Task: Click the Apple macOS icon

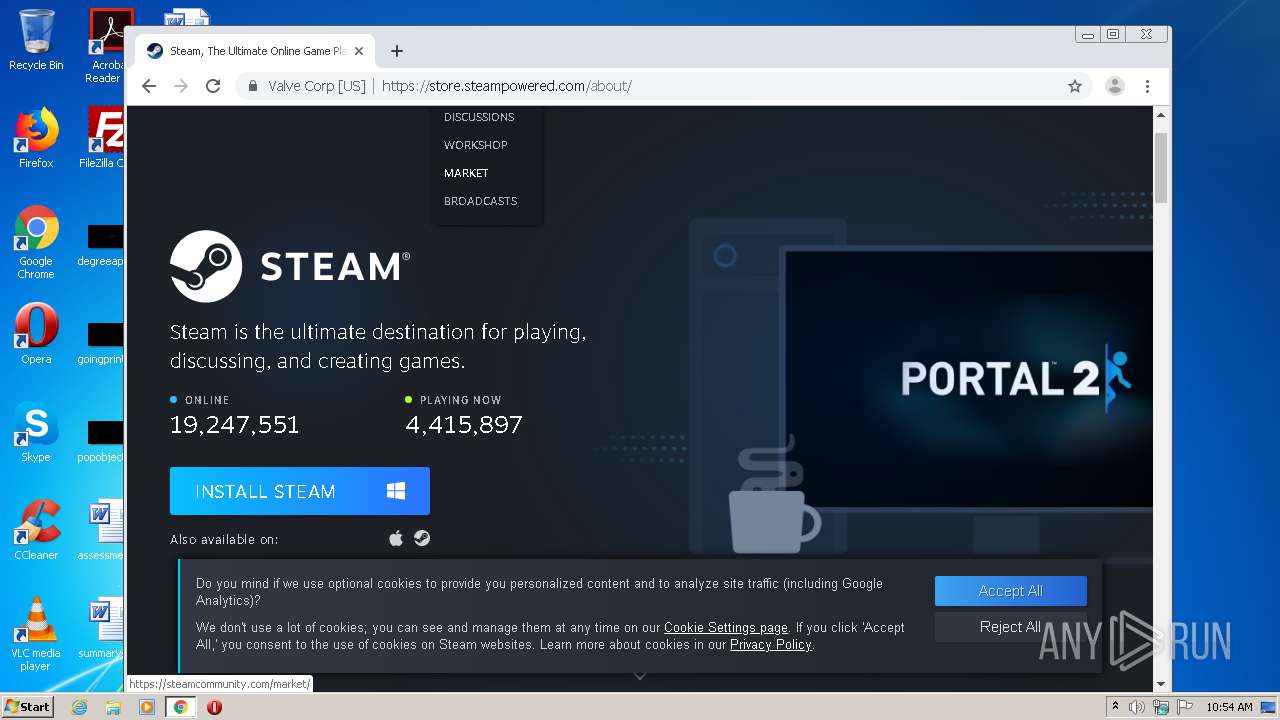Action: point(396,538)
